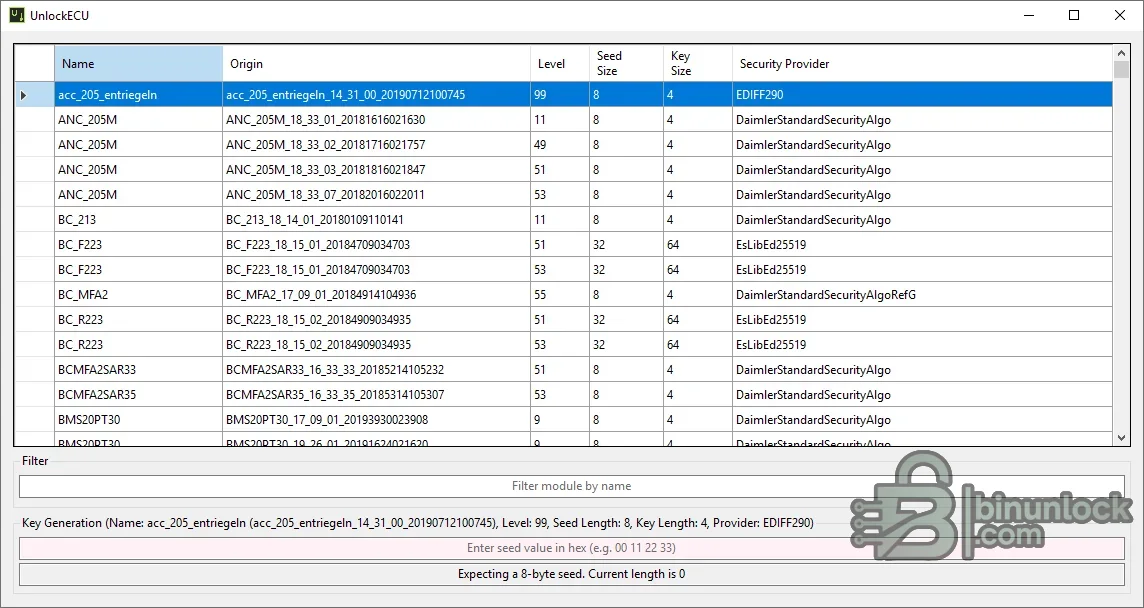The height and width of the screenshot is (608, 1144).
Task: Select the acc_205_entriegeln name cell
Action: click(139, 95)
